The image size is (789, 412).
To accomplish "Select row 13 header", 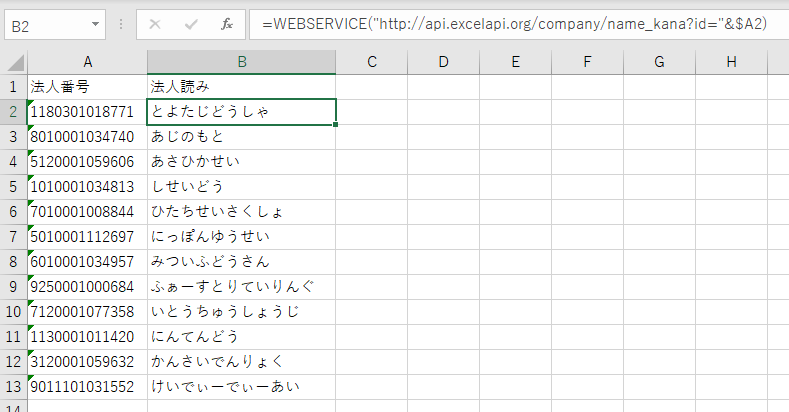I will (14, 386).
